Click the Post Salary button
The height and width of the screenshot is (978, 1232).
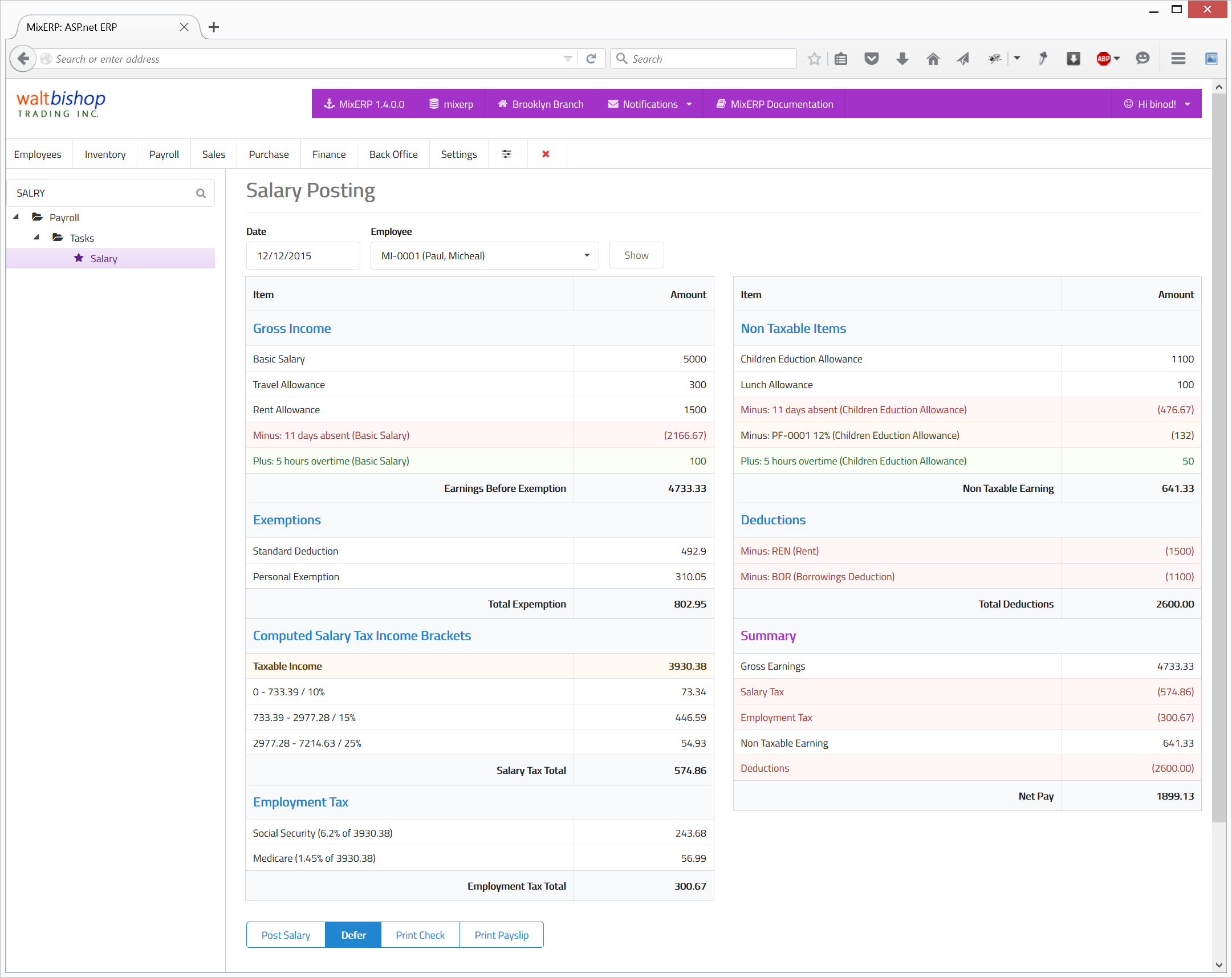[x=286, y=935]
